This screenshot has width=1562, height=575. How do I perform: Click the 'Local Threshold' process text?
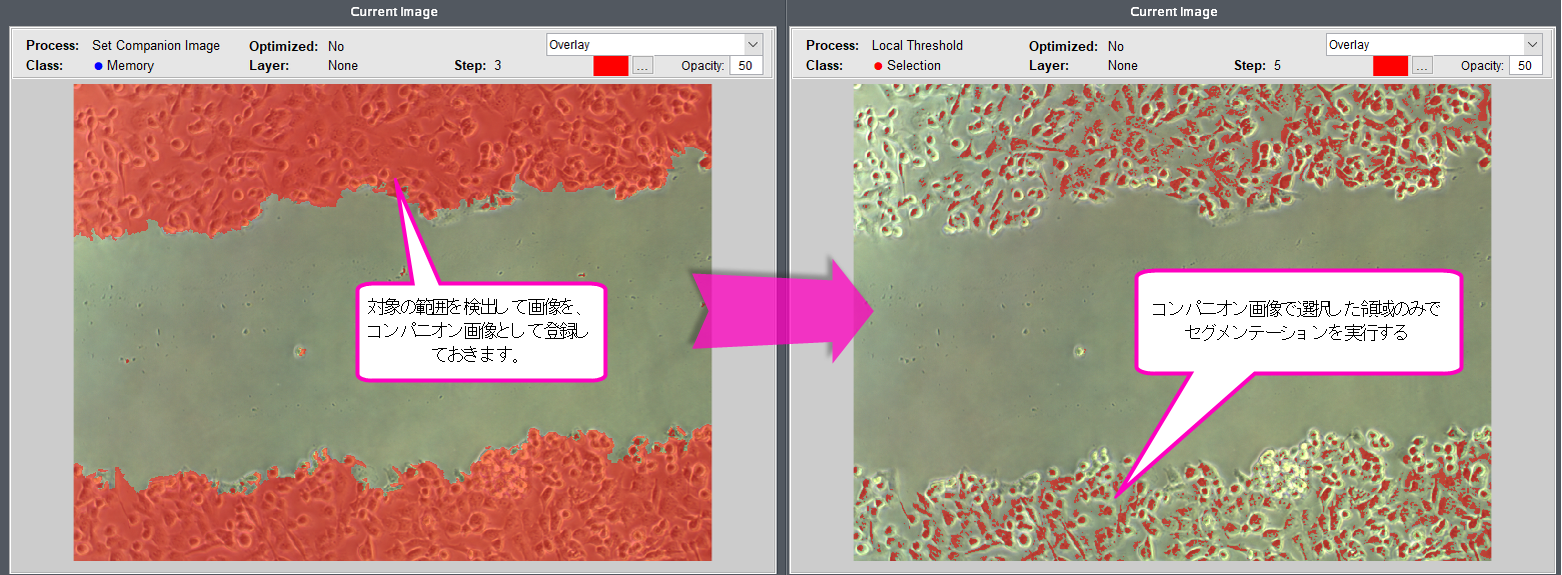[x=917, y=46]
